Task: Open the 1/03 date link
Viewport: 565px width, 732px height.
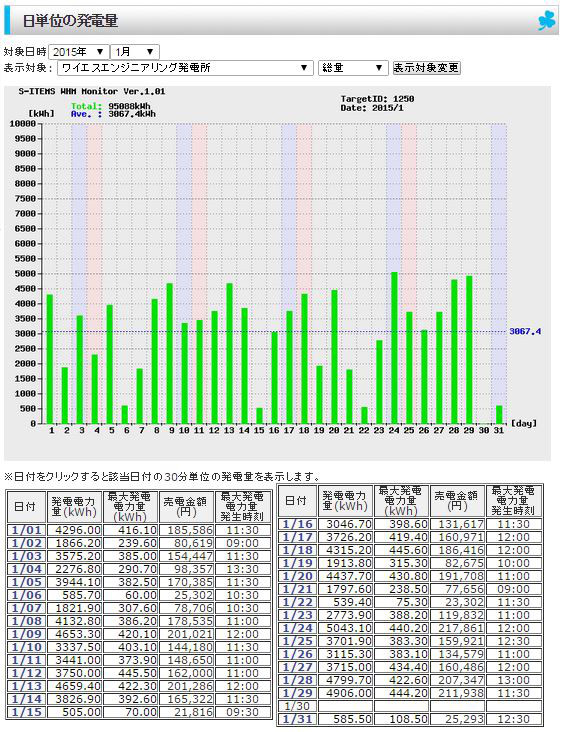Action: 27,556
